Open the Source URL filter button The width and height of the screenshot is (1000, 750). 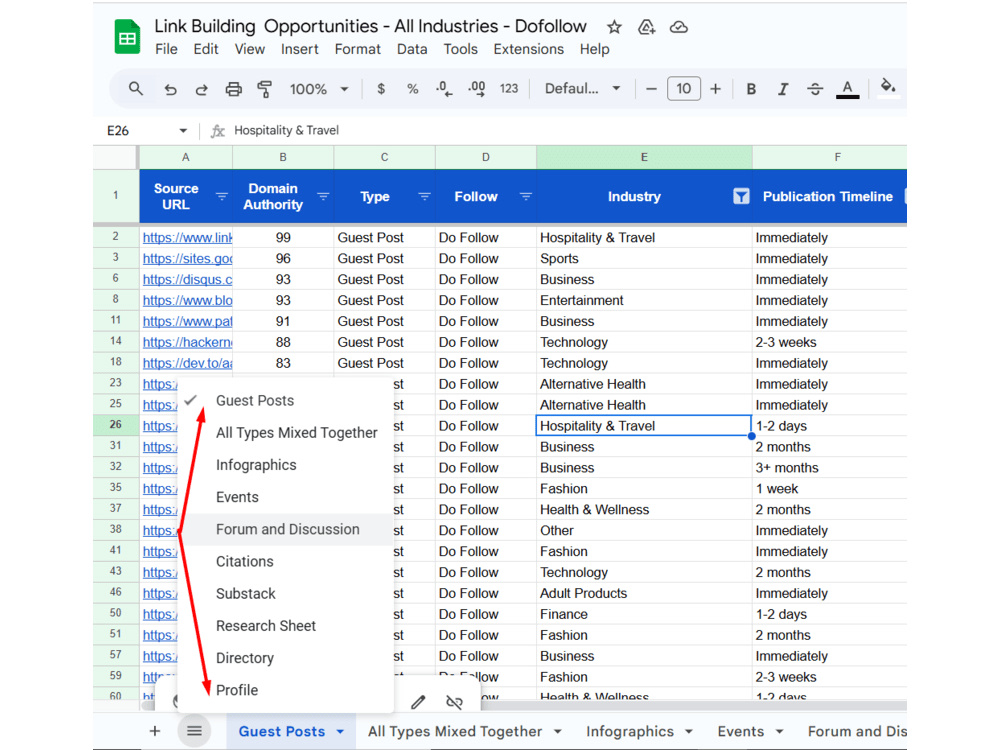point(222,196)
